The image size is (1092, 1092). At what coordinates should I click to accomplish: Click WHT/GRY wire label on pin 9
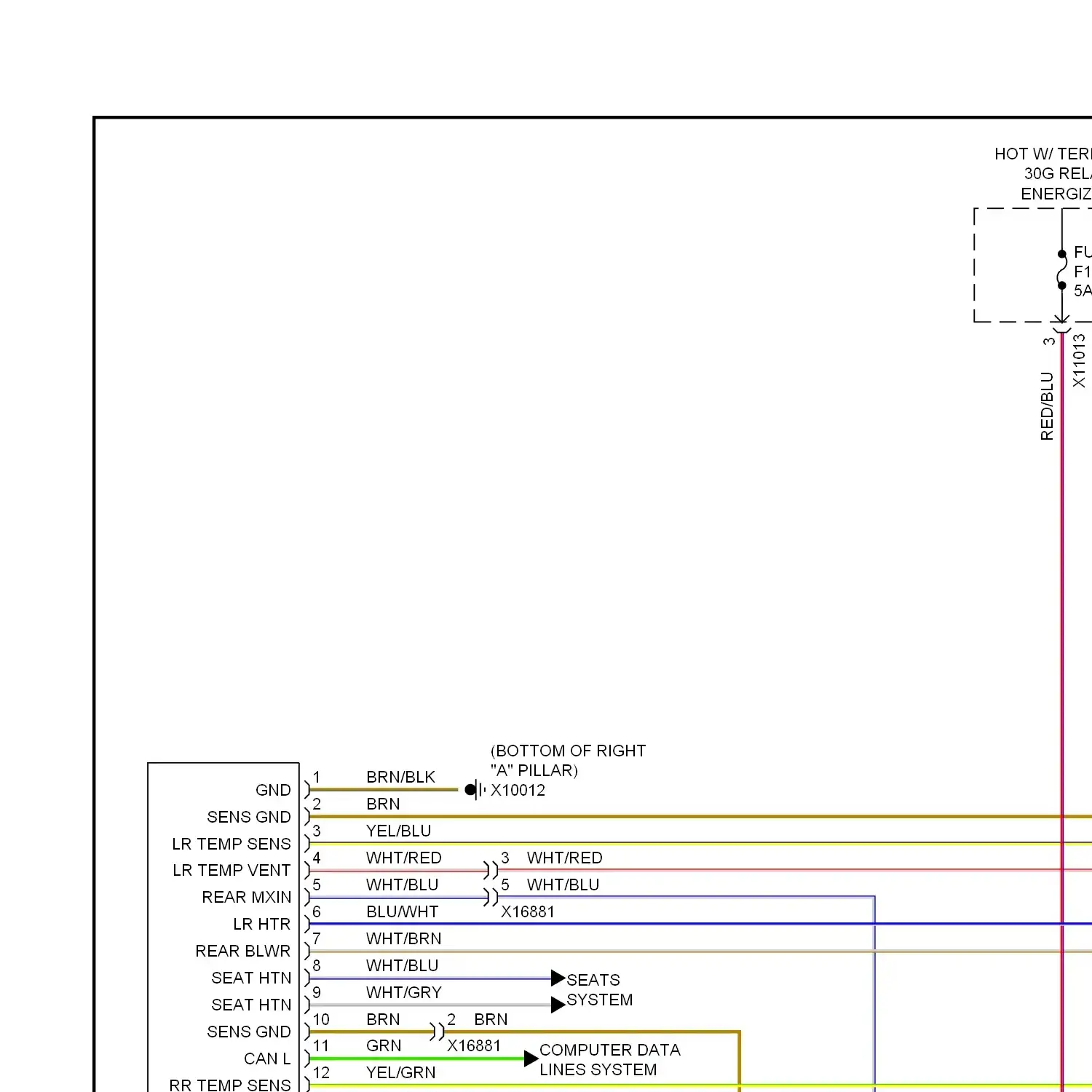pyautogui.click(x=403, y=992)
